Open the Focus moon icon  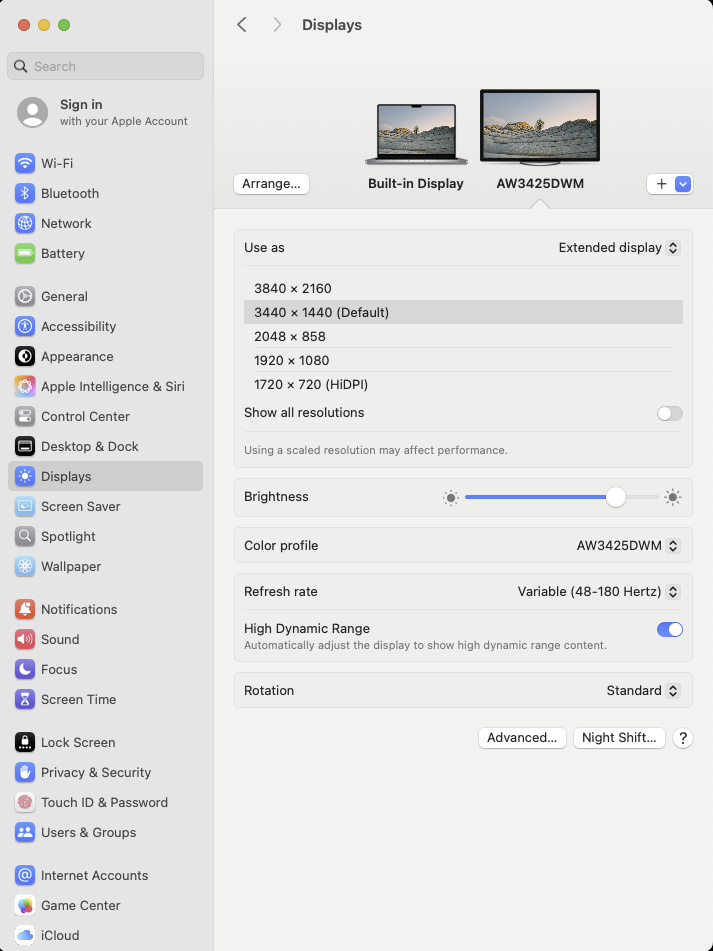point(25,670)
